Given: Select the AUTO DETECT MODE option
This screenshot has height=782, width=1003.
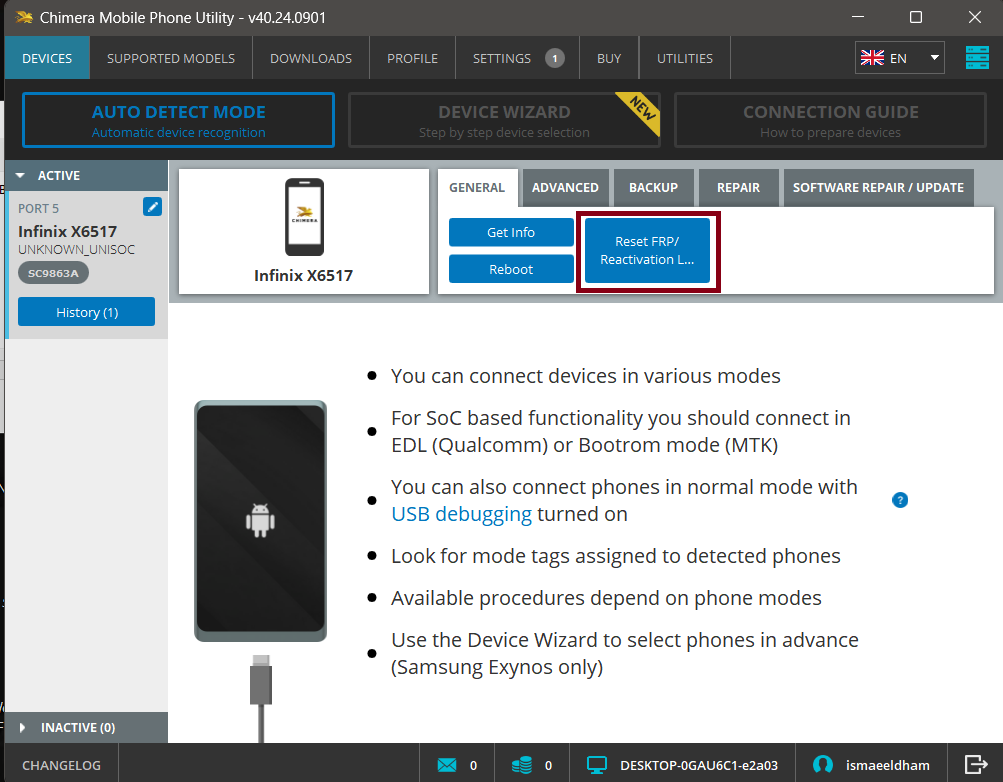Looking at the screenshot, I should point(179,120).
